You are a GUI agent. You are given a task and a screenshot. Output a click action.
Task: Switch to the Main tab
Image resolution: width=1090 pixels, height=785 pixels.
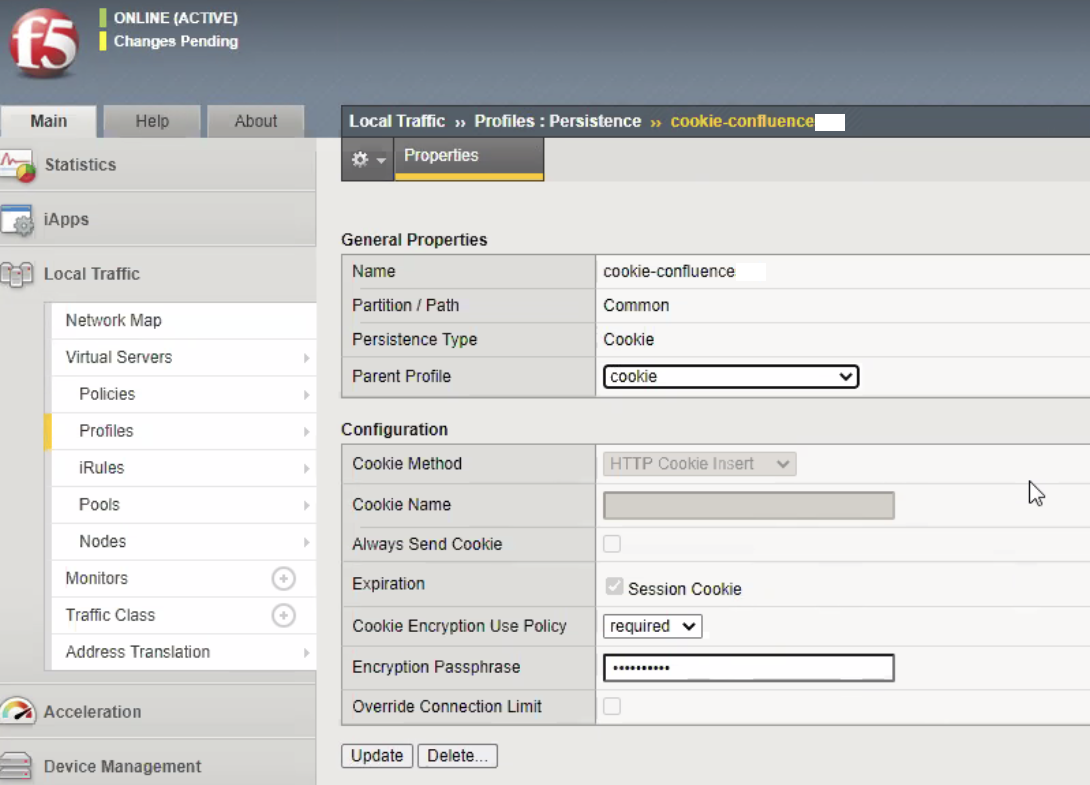pyautogui.click(x=49, y=121)
